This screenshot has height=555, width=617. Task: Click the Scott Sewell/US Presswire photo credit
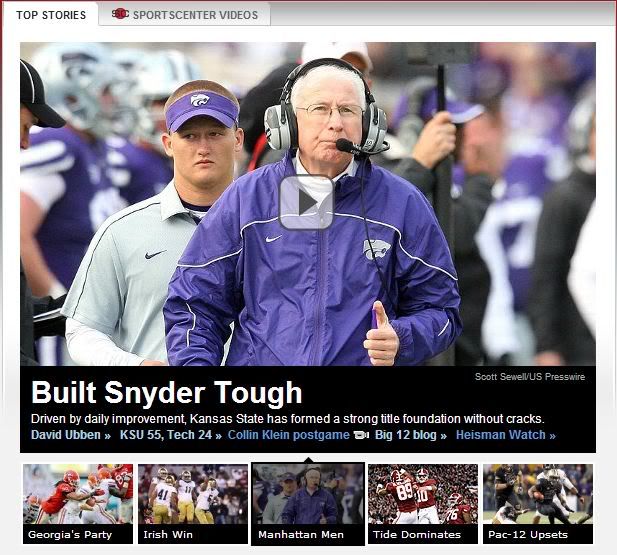point(530,377)
